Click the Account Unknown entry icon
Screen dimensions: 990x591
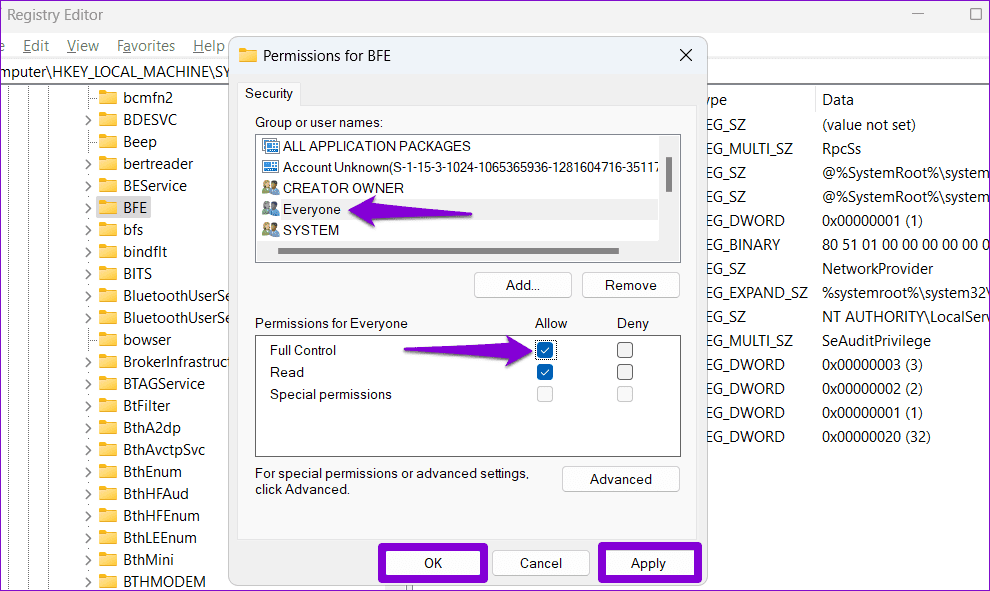[270, 167]
